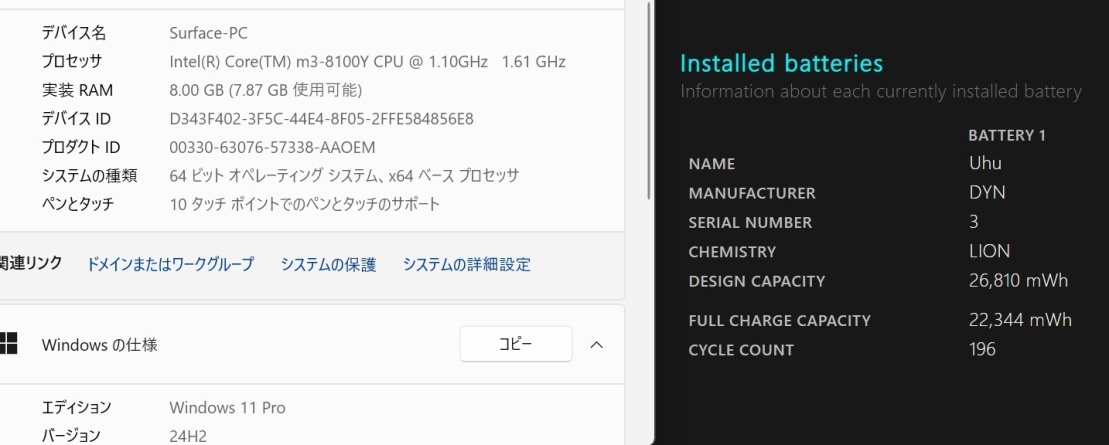Select the version value 24H2
Screen dimensions: 1109x445
pyautogui.click(x=188, y=436)
